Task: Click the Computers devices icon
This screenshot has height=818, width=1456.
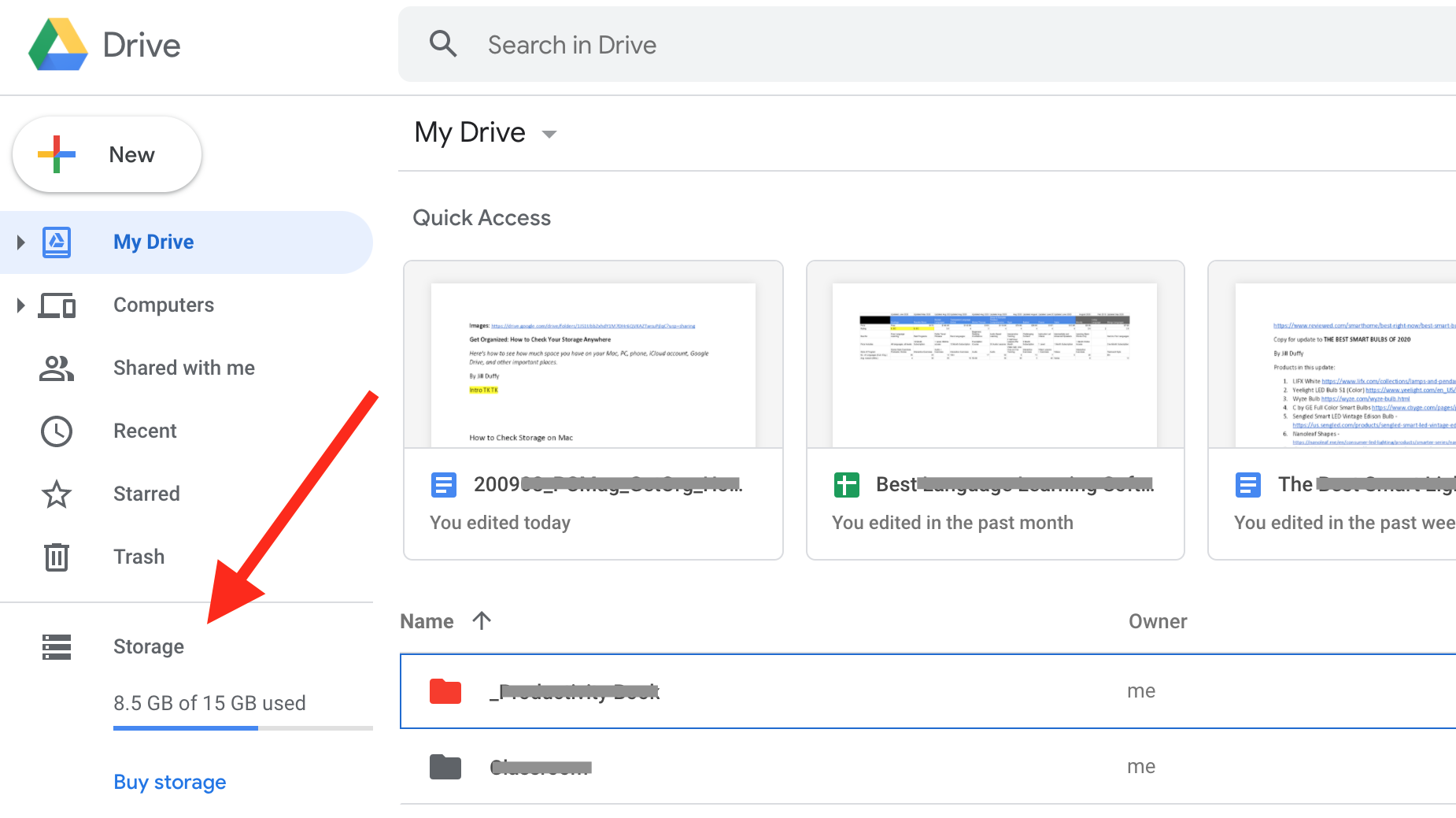Action: pos(57,305)
